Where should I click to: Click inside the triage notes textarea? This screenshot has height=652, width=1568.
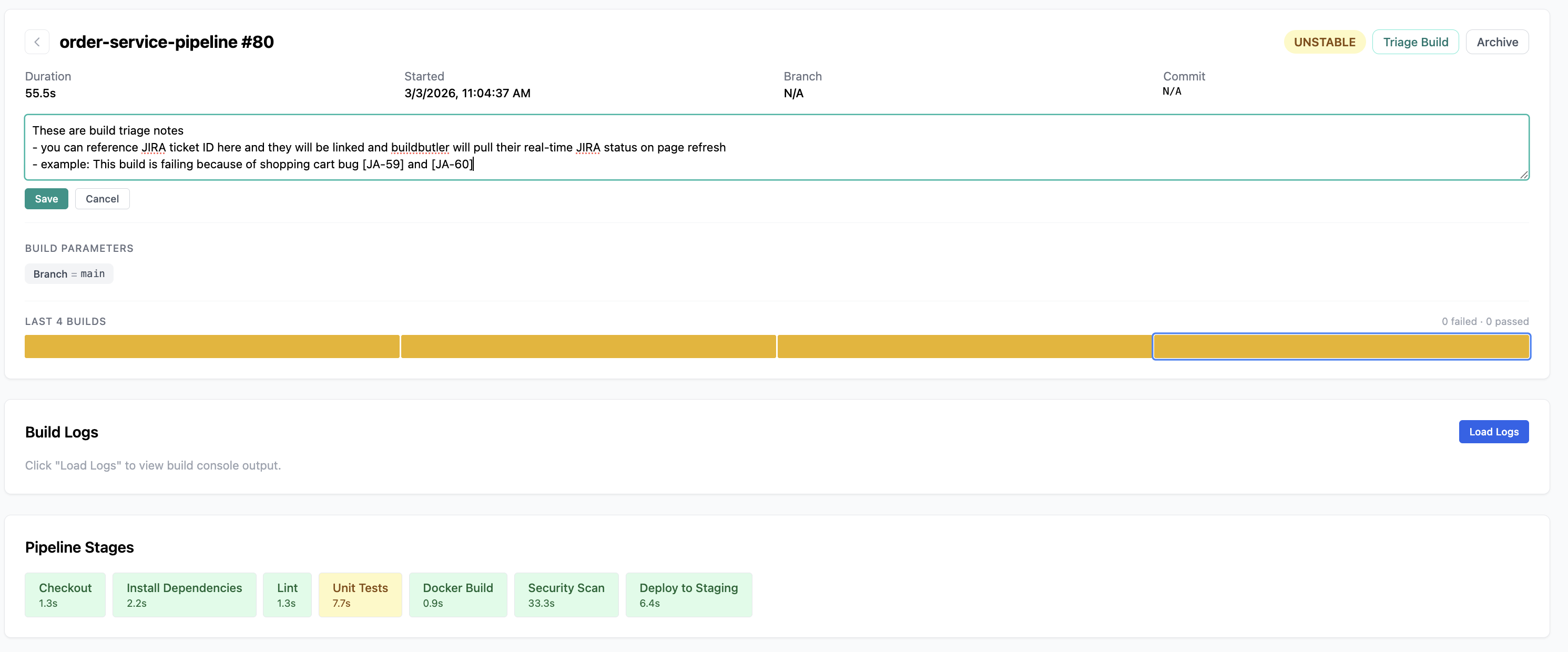tap(776, 147)
